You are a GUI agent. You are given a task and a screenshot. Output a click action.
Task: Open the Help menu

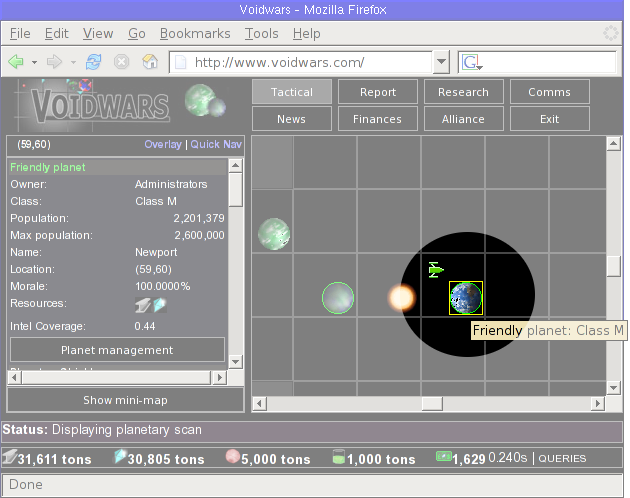[307, 33]
